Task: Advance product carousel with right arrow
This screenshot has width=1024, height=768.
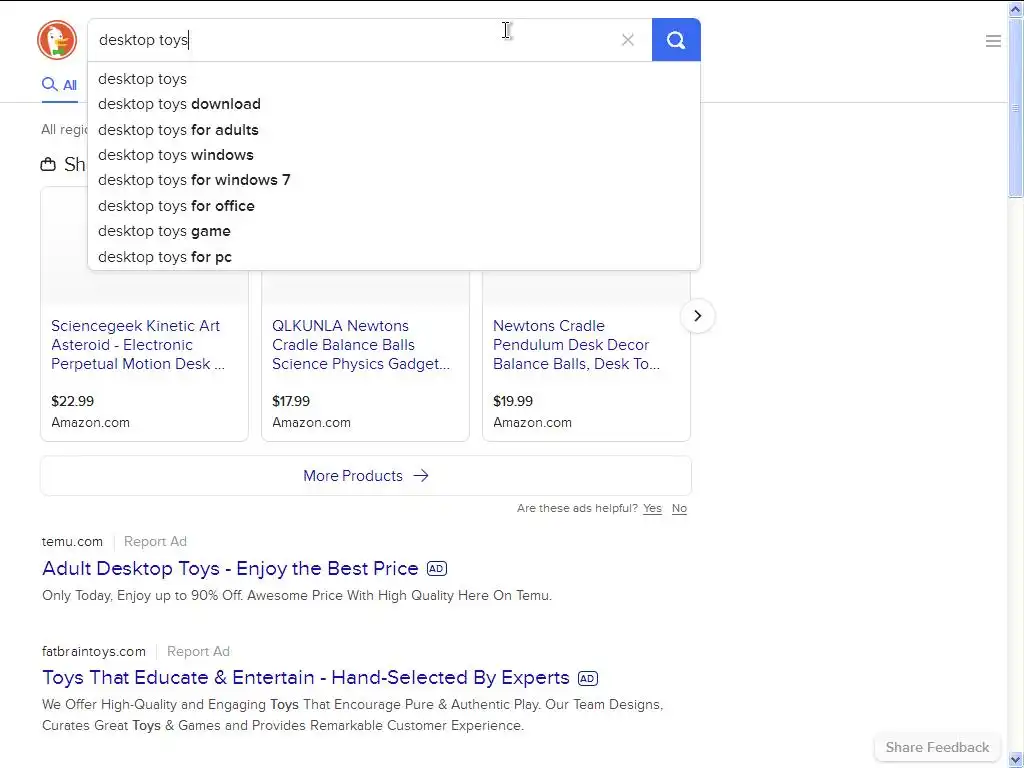Action: (697, 316)
